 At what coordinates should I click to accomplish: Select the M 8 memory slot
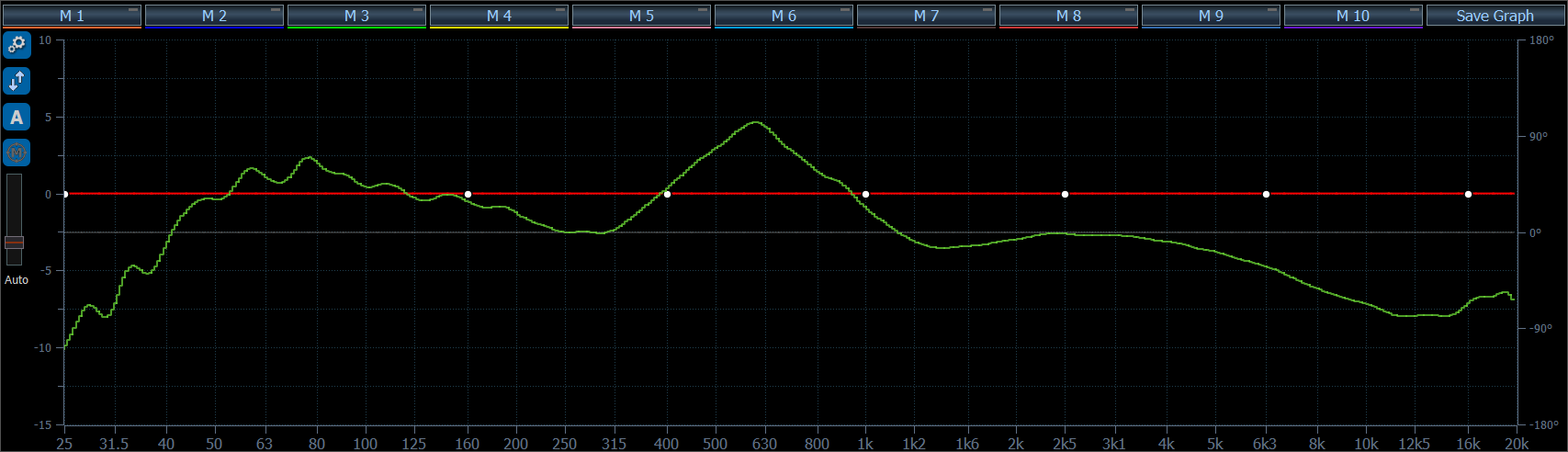1067,16
